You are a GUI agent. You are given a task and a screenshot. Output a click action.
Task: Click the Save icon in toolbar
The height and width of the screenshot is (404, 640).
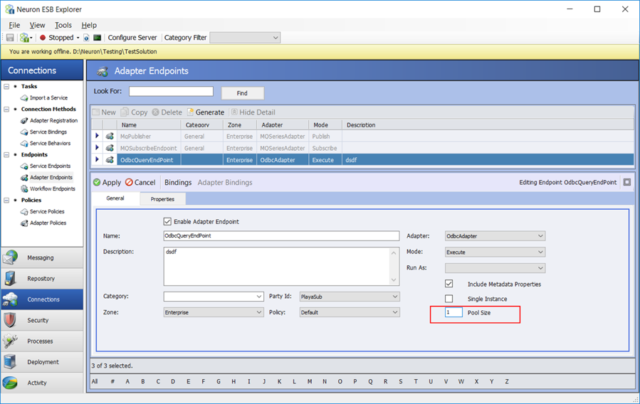(10, 38)
